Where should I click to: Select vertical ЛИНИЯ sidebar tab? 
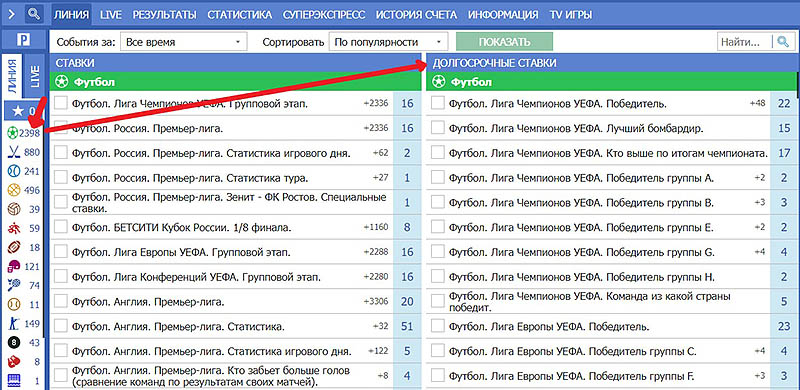(x=12, y=76)
